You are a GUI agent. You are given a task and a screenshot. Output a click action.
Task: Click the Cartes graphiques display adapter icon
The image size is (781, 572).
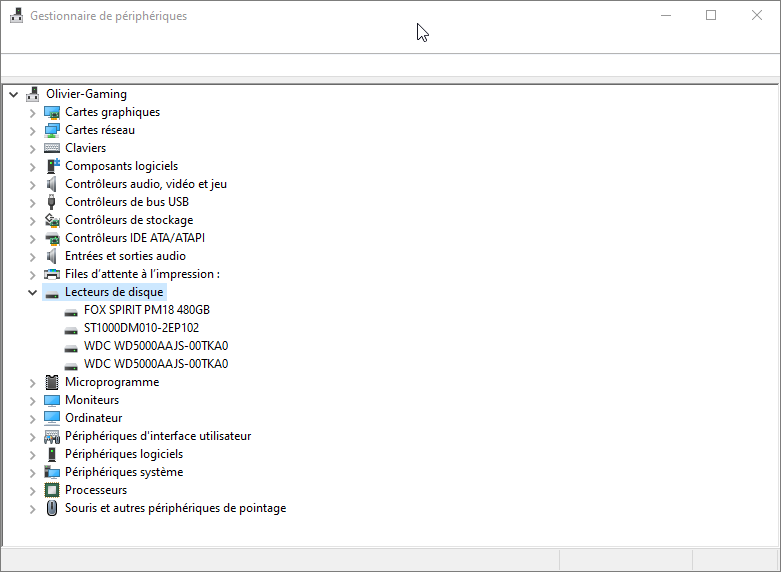[52, 112]
